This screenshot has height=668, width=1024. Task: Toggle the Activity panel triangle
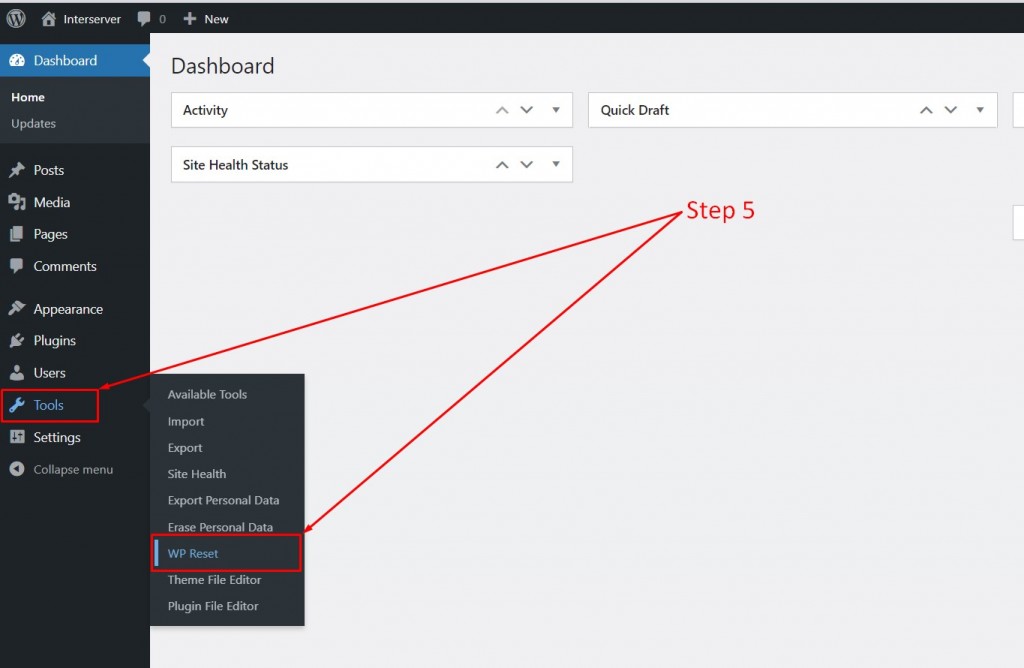click(x=556, y=110)
